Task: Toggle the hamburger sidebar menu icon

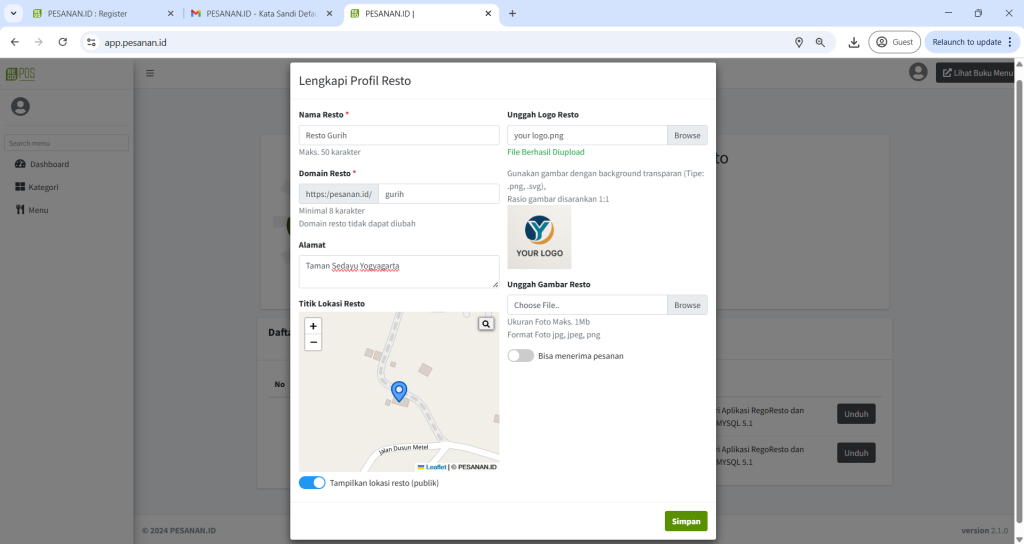Action: click(150, 73)
